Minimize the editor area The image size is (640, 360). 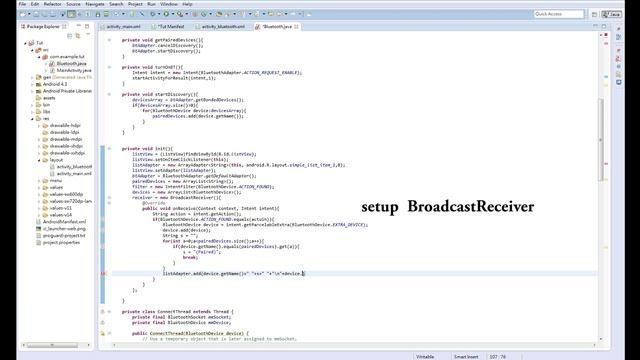[x=596, y=26]
